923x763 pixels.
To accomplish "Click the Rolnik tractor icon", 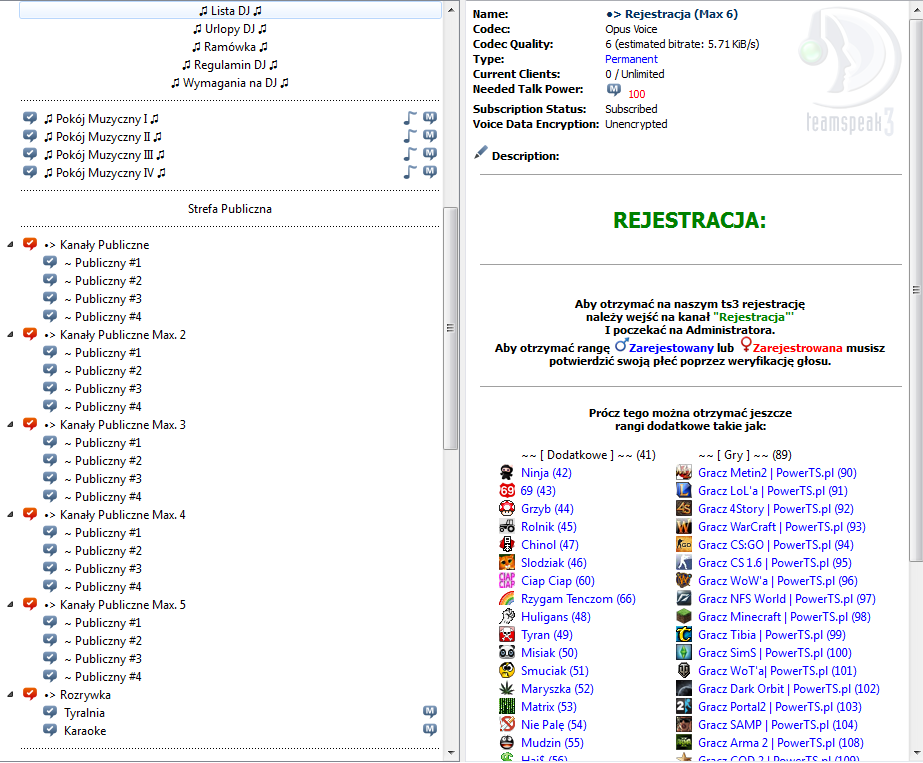I will (507, 526).
